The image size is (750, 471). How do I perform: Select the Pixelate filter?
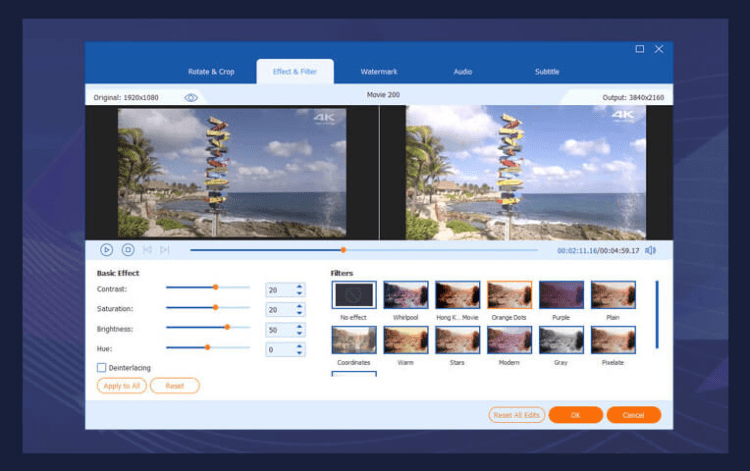coord(613,340)
